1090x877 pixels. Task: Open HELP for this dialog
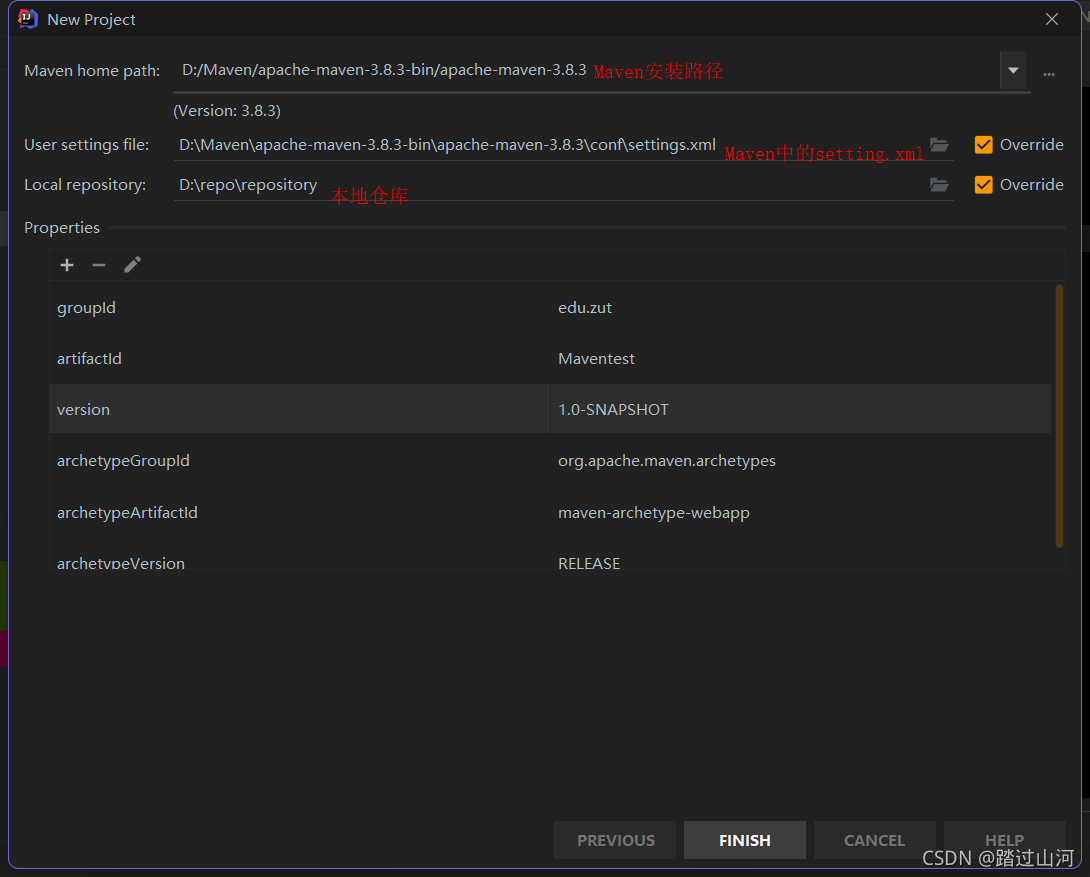click(x=1004, y=840)
